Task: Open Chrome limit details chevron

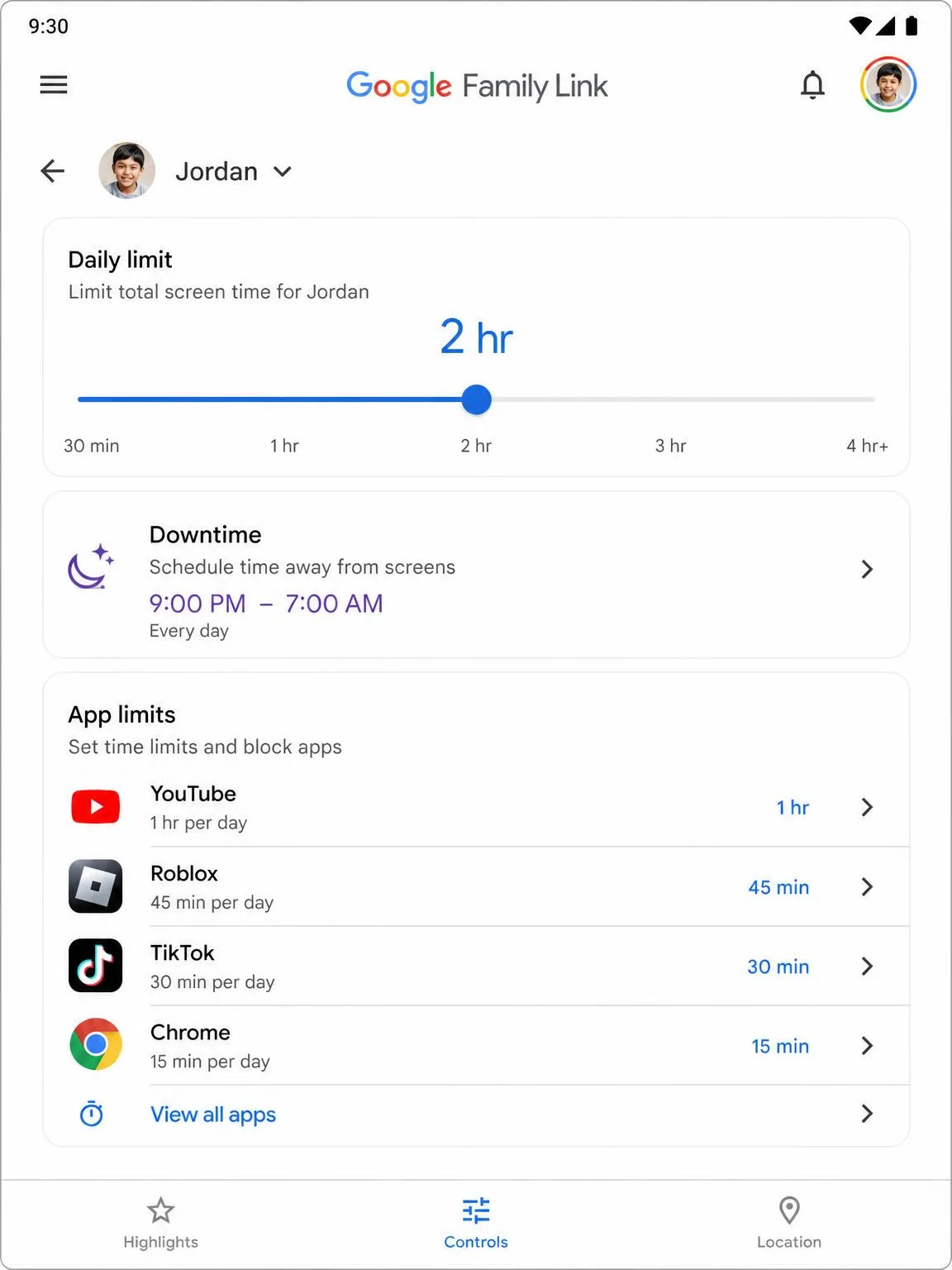Action: pyautogui.click(x=867, y=1045)
